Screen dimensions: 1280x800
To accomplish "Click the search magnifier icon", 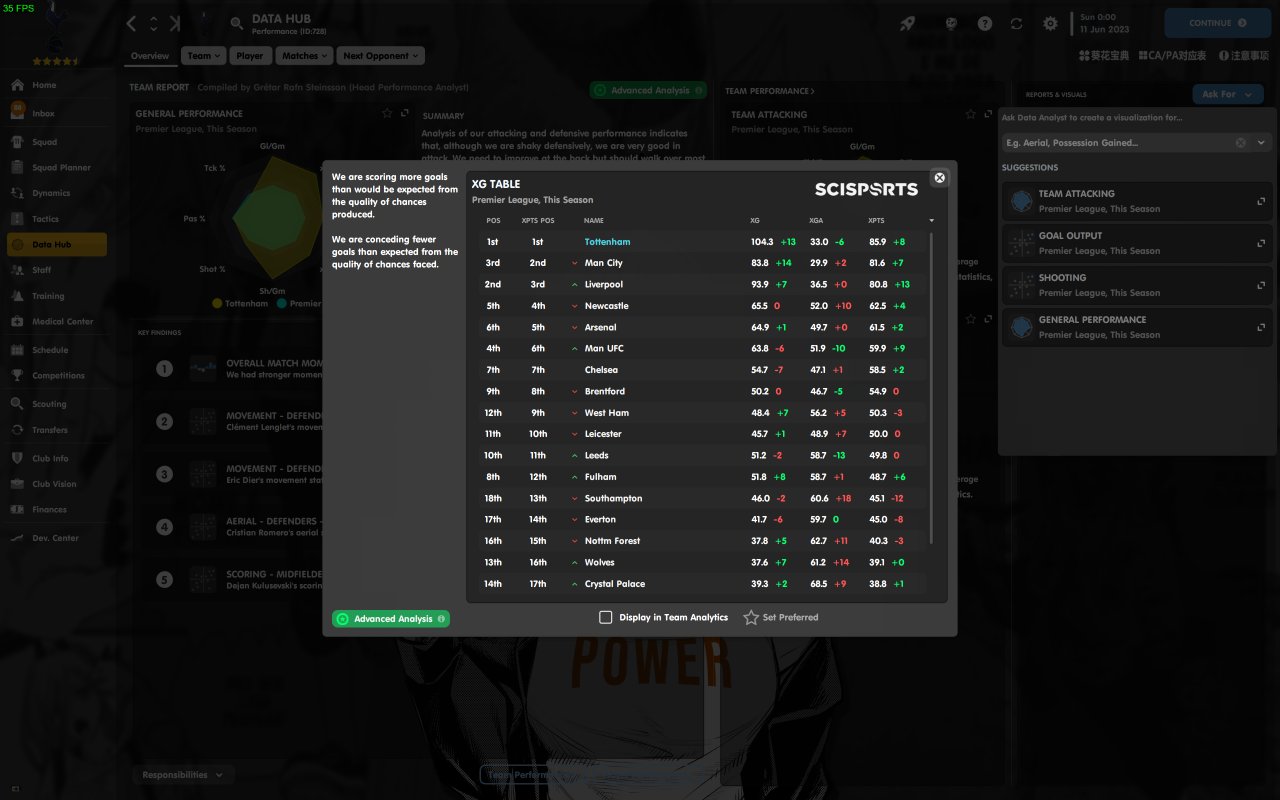I will (237, 23).
